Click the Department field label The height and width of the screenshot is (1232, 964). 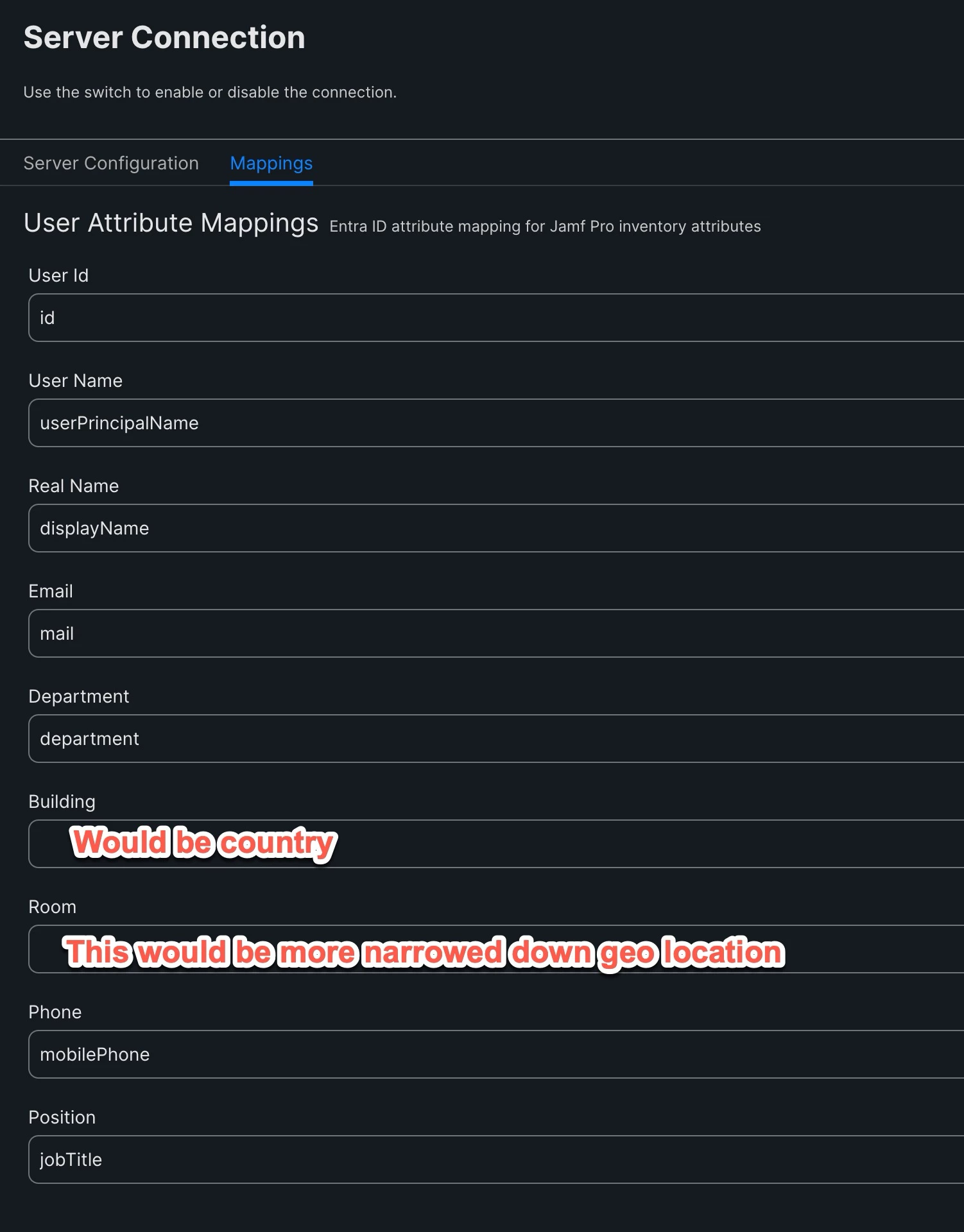click(79, 696)
